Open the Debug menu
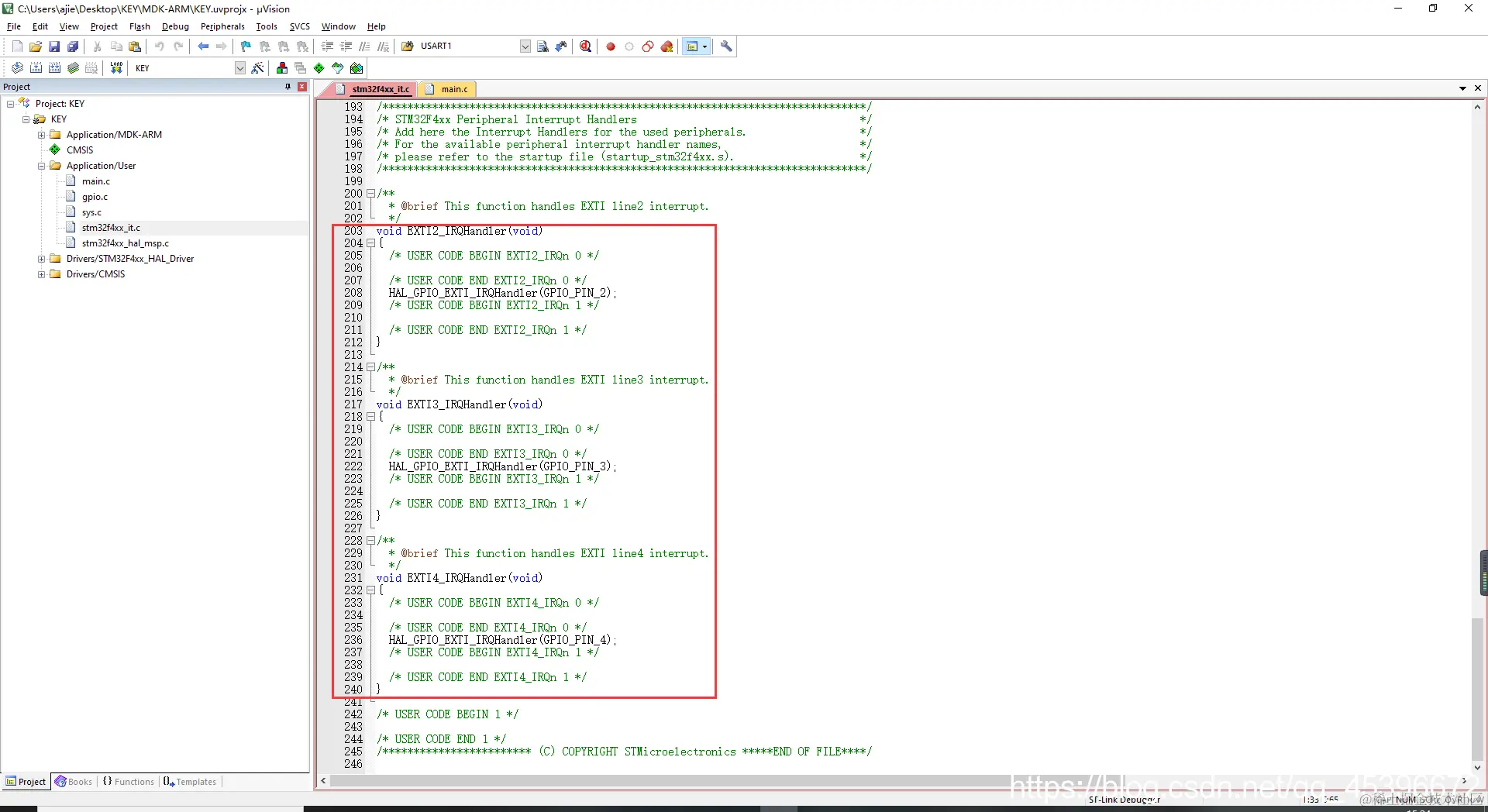 click(175, 26)
